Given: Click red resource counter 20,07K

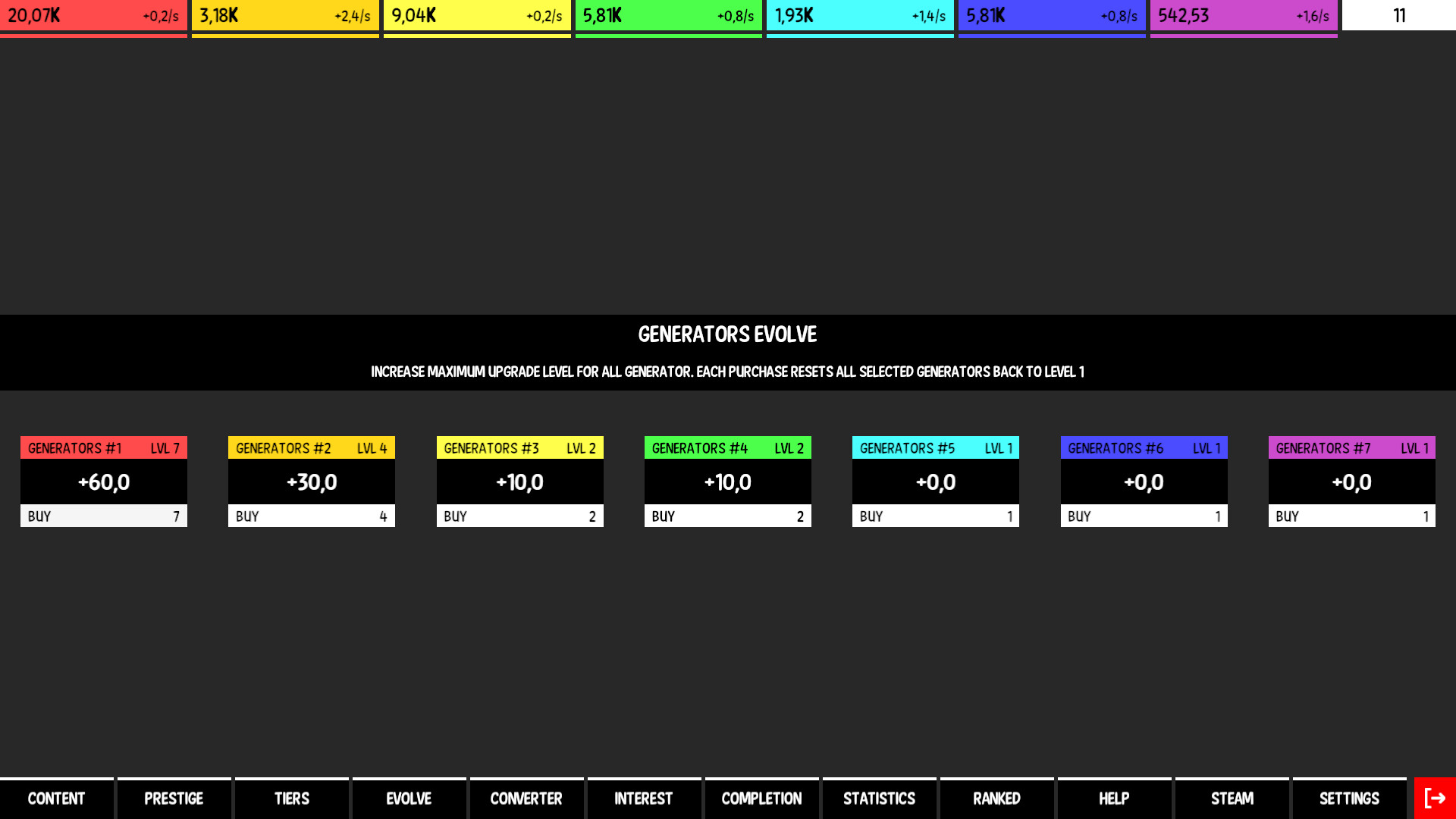Looking at the screenshot, I should (93, 16).
